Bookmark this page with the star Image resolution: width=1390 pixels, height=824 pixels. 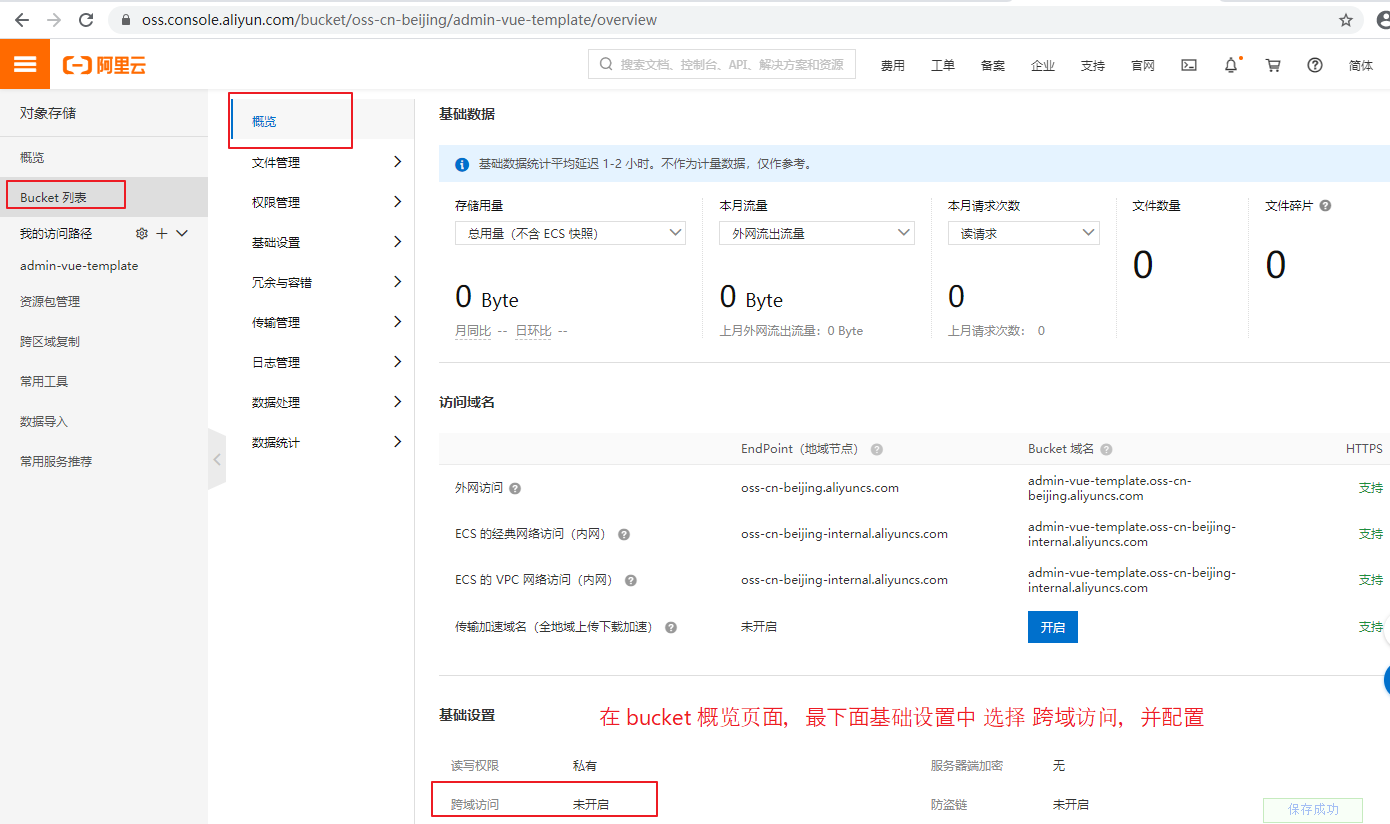[x=1346, y=20]
